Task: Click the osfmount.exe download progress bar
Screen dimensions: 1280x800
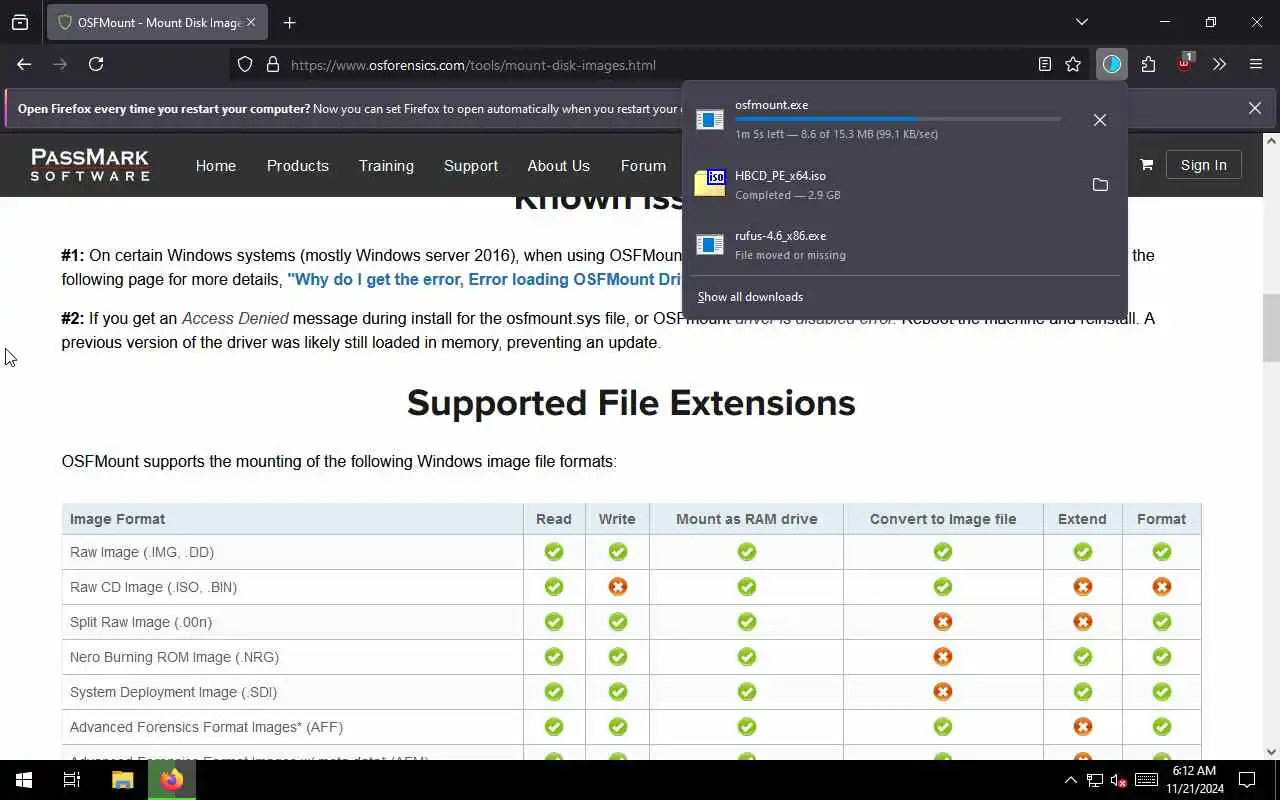Action: tap(898, 119)
